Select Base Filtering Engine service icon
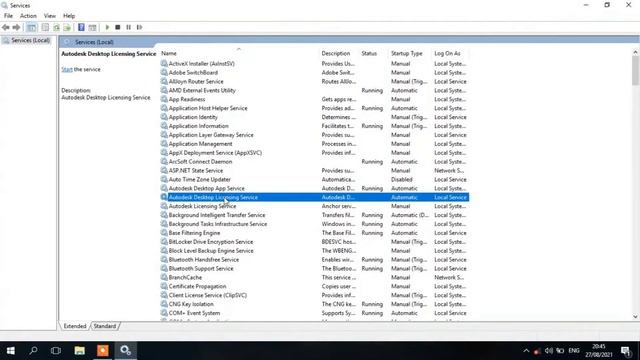The image size is (640, 360). [x=164, y=233]
